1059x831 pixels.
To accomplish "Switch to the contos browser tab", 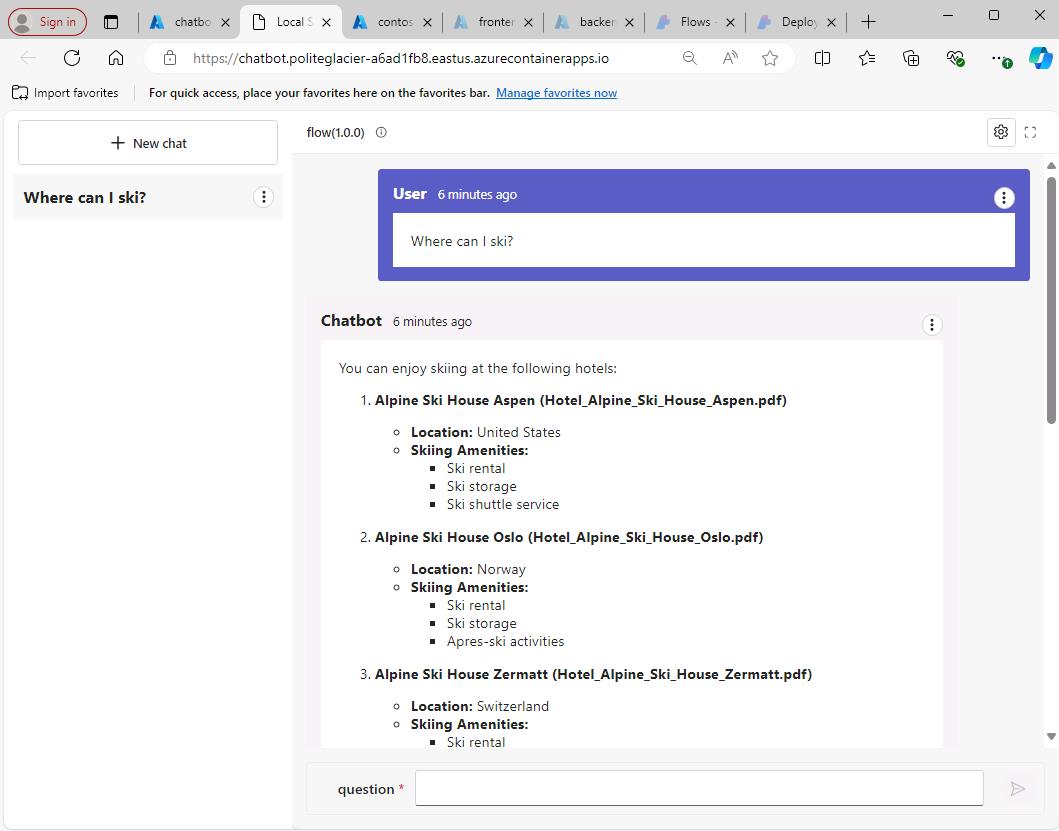I will 393,22.
